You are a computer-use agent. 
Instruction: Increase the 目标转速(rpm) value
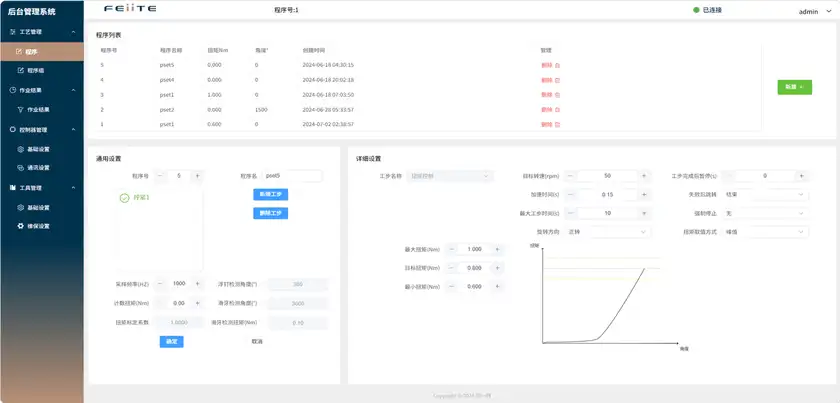(x=644, y=176)
